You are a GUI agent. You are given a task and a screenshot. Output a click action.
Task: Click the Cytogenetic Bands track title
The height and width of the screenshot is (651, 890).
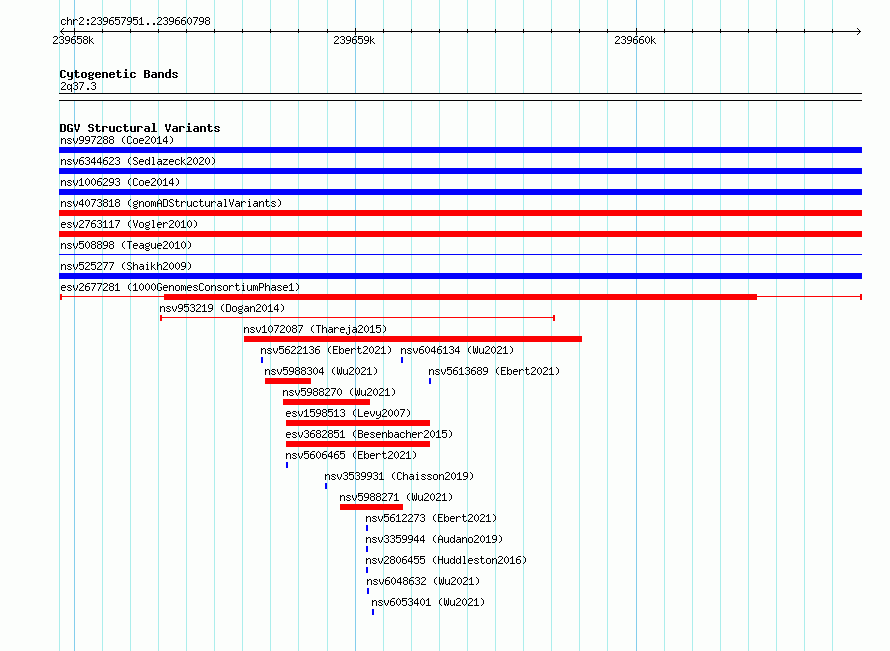point(119,74)
